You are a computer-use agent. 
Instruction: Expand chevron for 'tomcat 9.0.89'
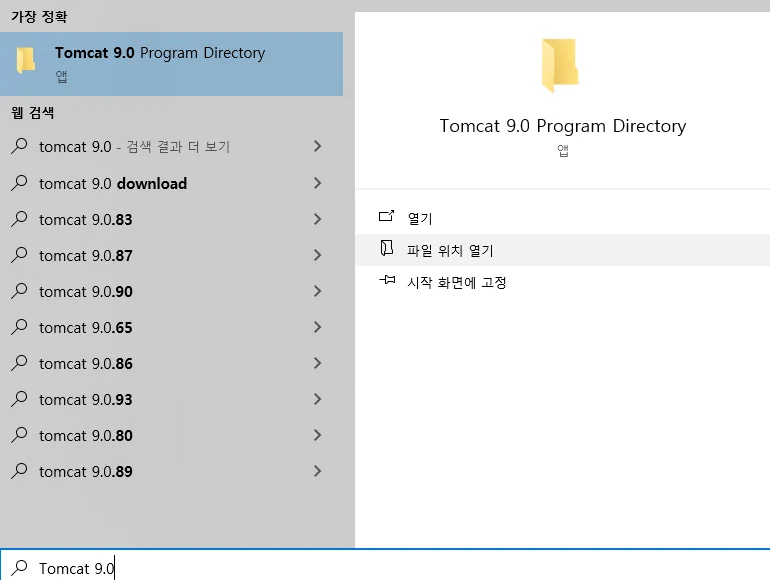[x=318, y=471]
